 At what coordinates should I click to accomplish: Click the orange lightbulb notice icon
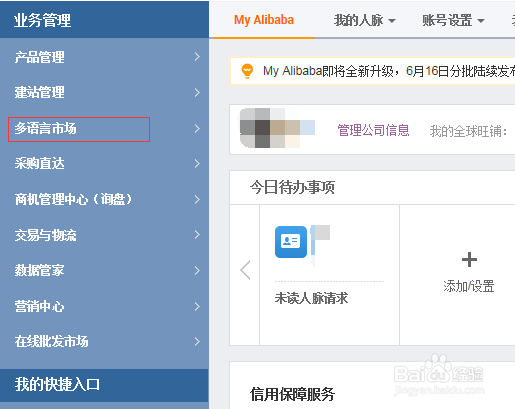click(x=247, y=71)
